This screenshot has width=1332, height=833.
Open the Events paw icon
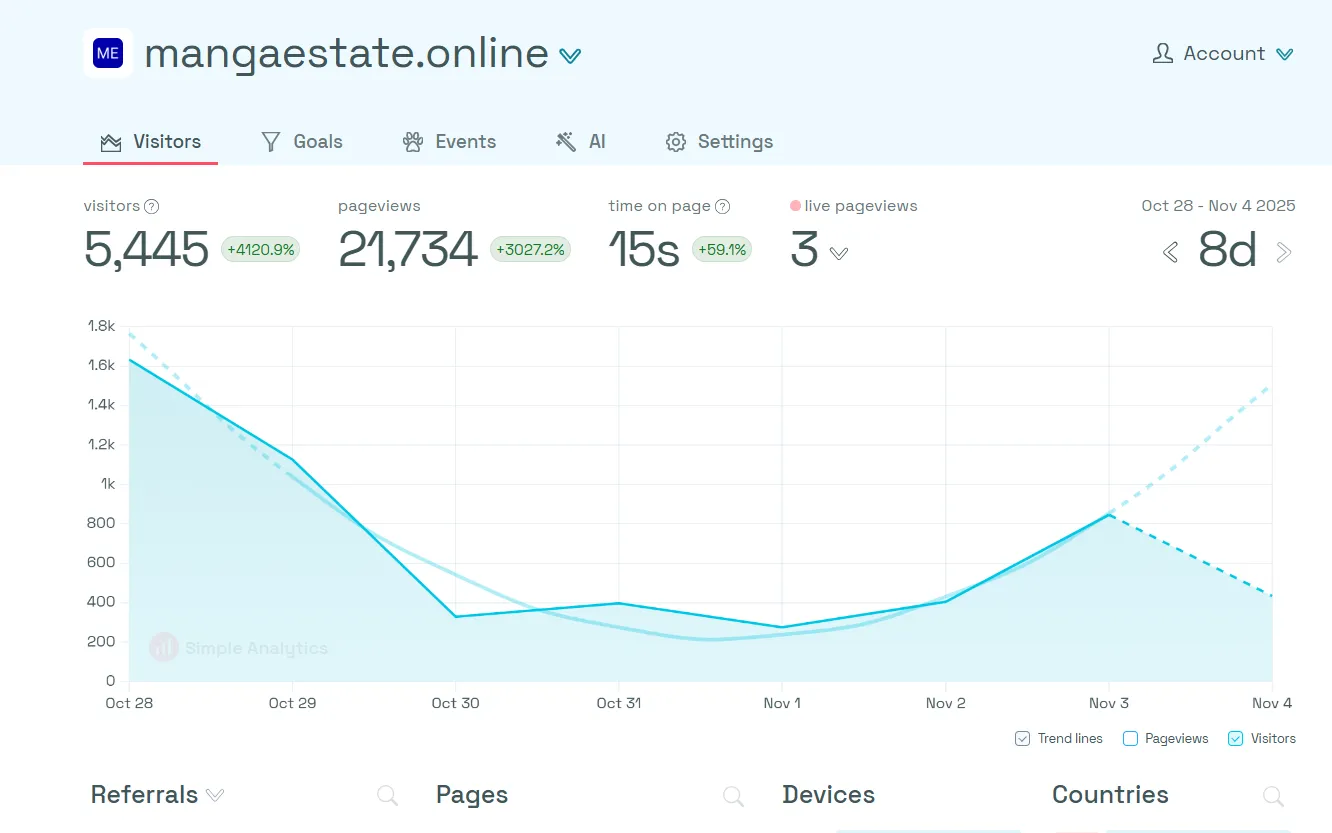[x=412, y=141]
